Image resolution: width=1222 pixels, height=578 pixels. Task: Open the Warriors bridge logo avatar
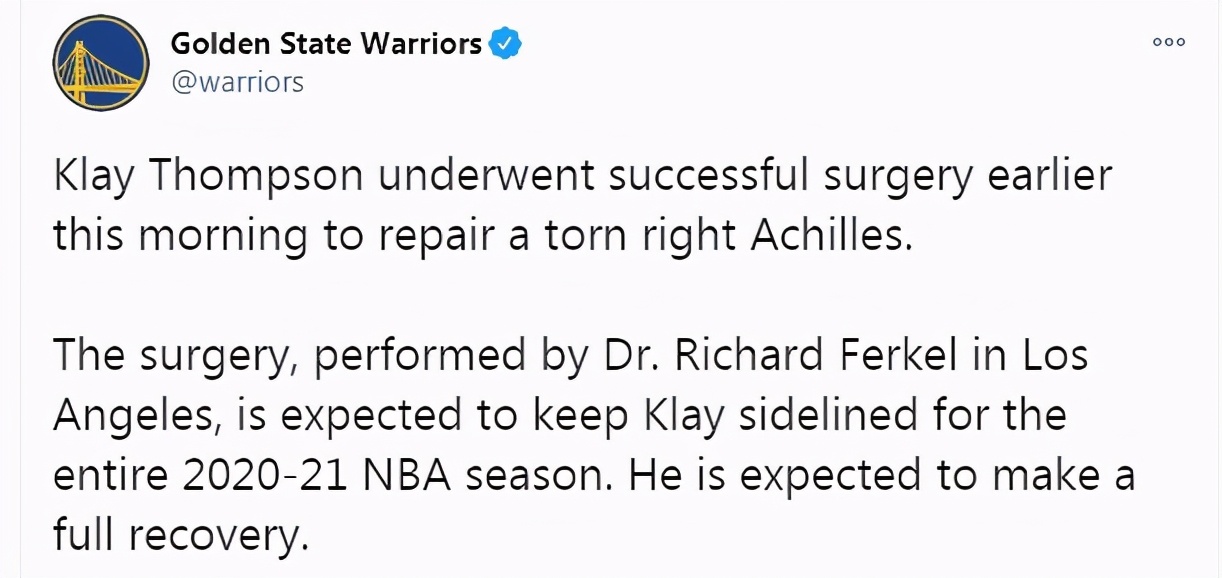(100, 63)
